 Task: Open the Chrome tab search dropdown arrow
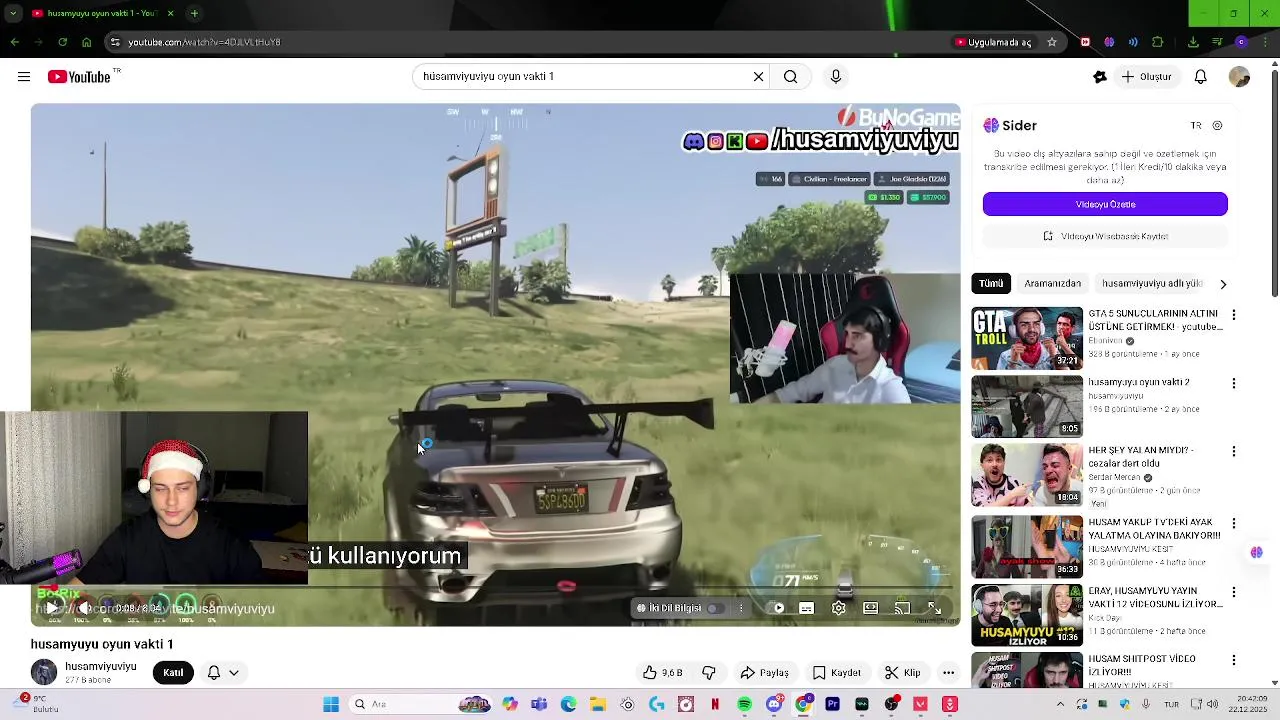(13, 13)
